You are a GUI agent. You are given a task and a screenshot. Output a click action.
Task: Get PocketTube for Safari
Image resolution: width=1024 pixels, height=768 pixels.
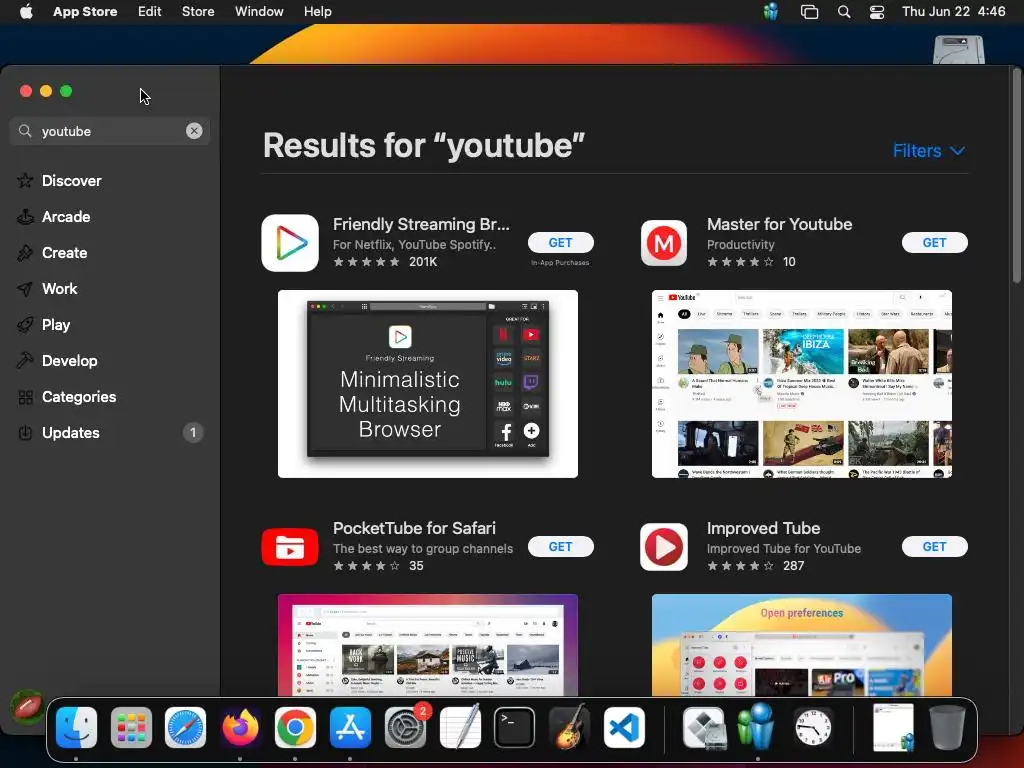coord(560,547)
